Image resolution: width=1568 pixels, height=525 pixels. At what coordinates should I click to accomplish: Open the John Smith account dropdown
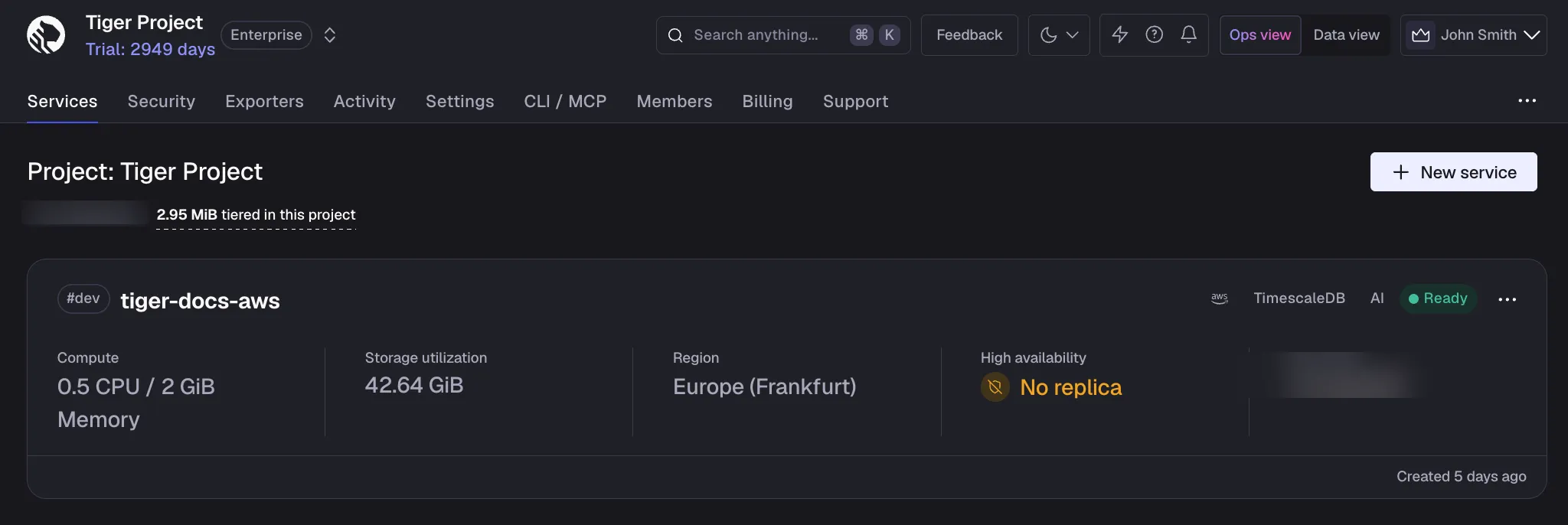(x=1474, y=35)
